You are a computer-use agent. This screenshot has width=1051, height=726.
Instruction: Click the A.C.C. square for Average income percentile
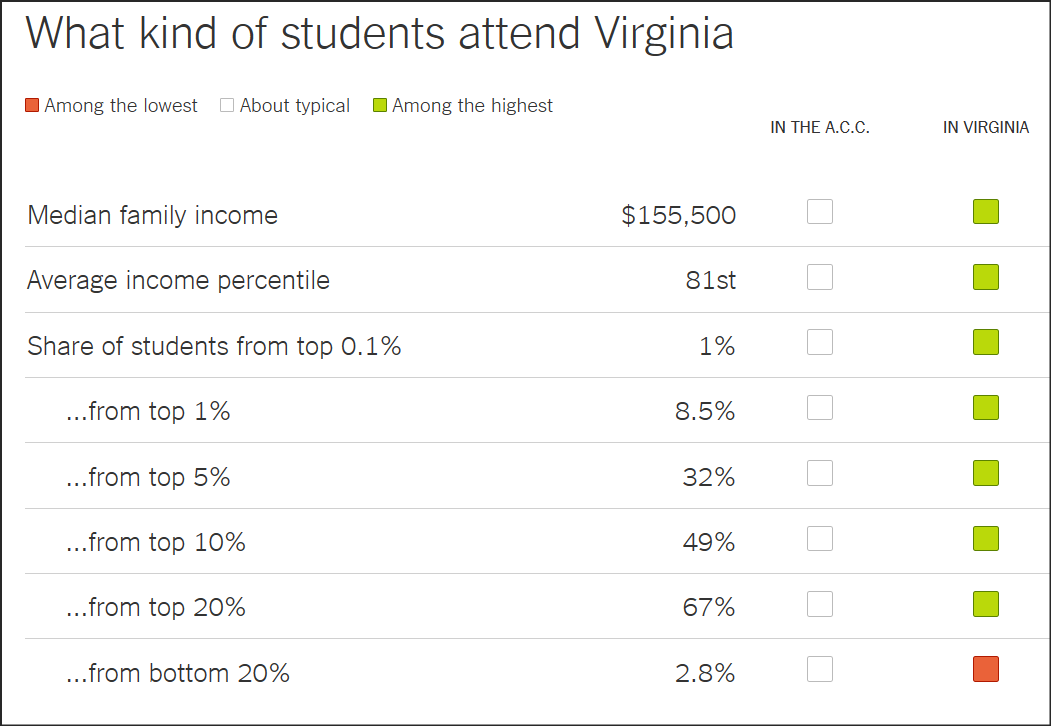click(x=820, y=277)
